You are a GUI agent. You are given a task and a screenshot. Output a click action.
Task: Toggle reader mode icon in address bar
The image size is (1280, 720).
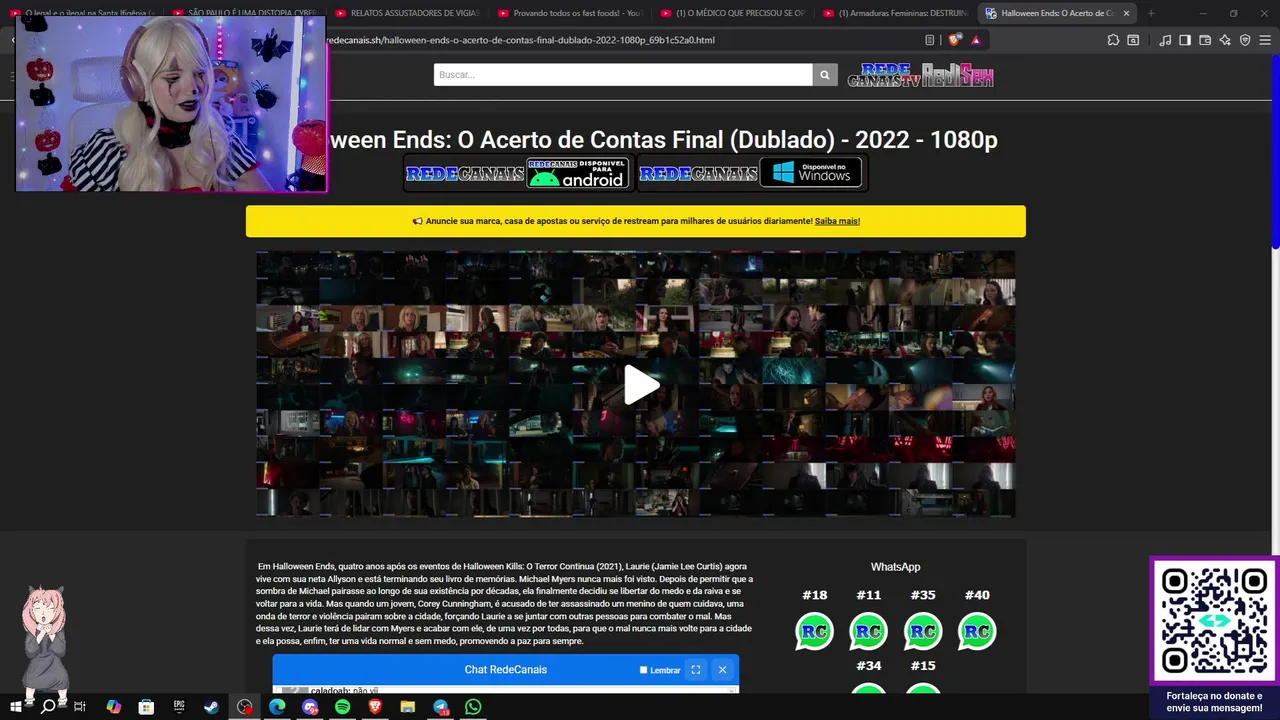[x=930, y=40]
